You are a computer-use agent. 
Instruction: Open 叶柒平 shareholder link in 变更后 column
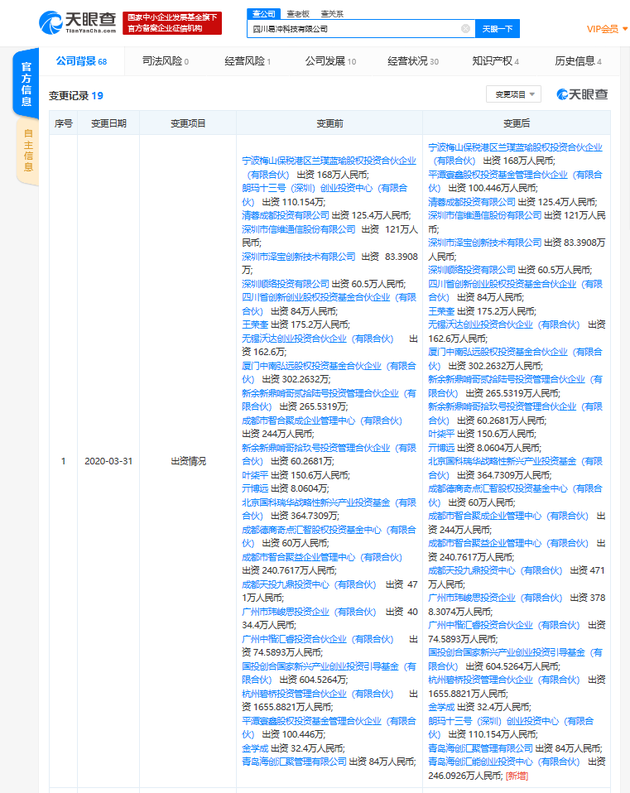click(x=441, y=434)
